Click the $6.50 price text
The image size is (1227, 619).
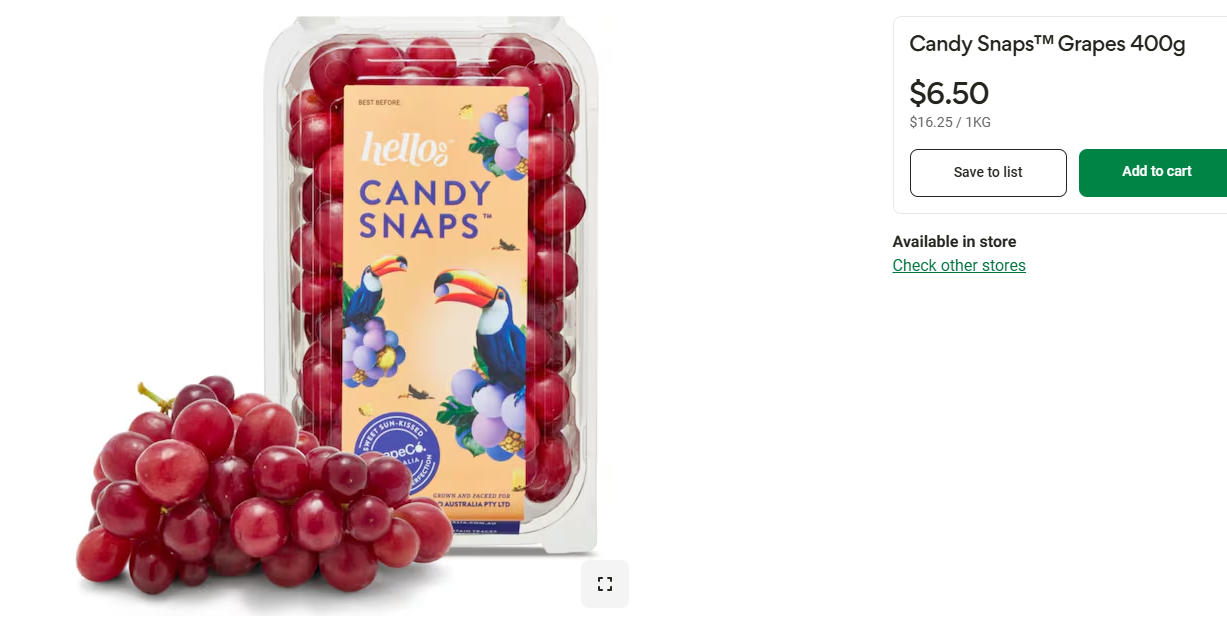[x=949, y=93]
